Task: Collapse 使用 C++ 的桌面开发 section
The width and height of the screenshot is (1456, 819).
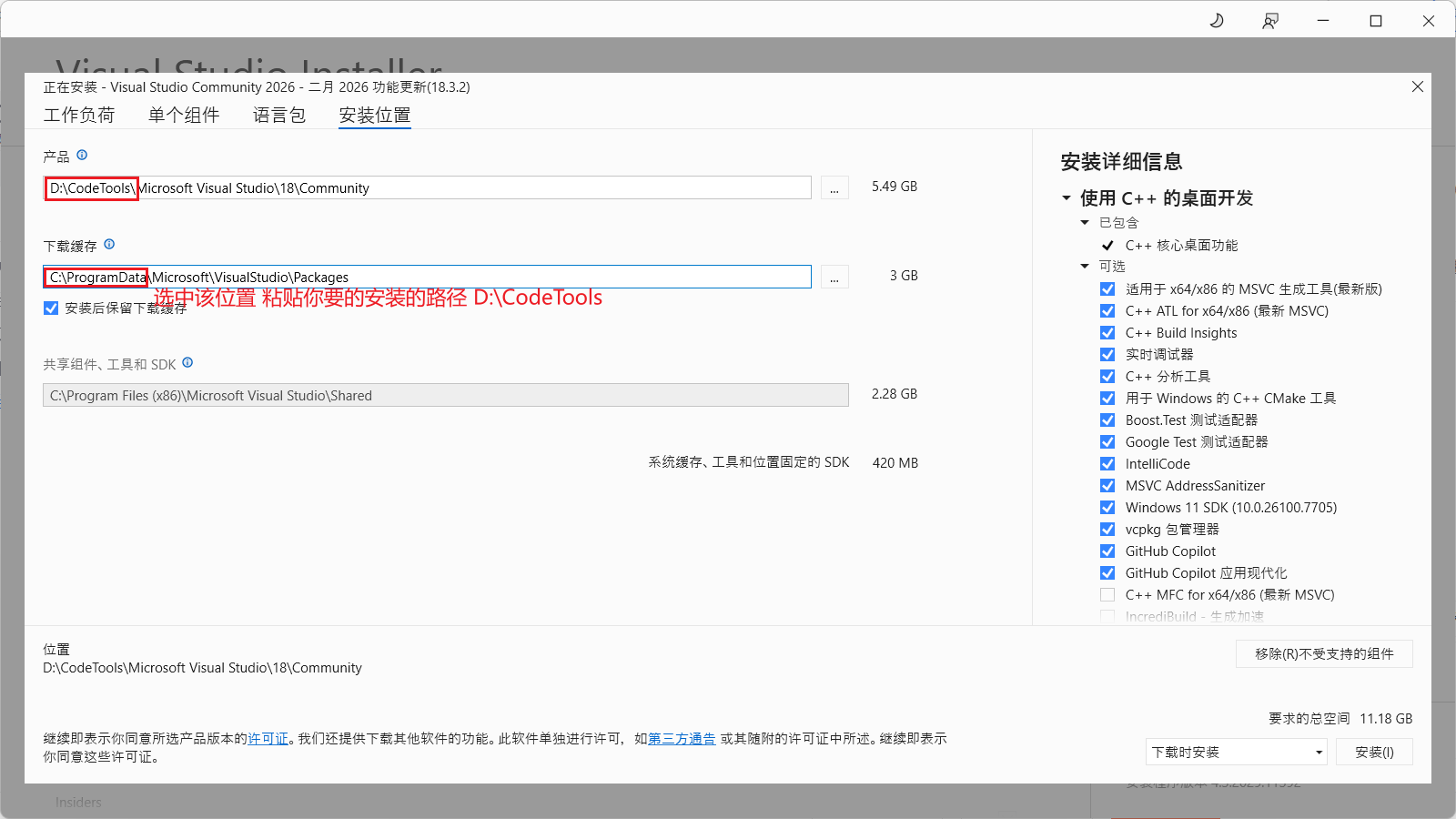Action: click(1067, 197)
